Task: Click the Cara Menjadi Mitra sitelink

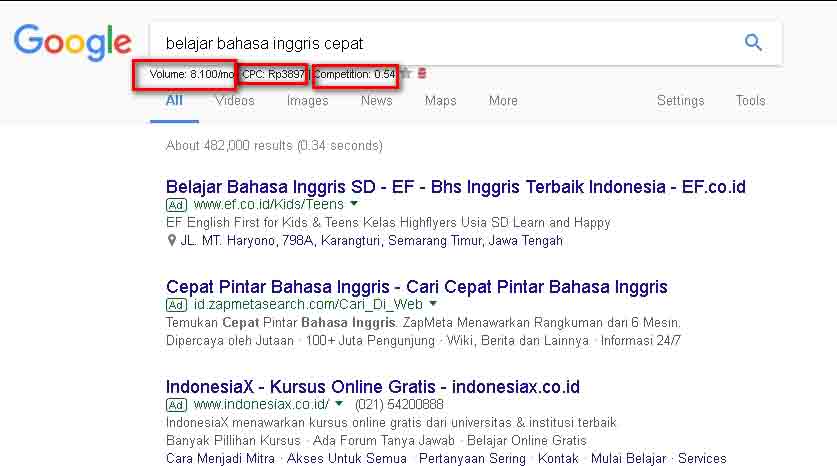Action: coord(220,459)
